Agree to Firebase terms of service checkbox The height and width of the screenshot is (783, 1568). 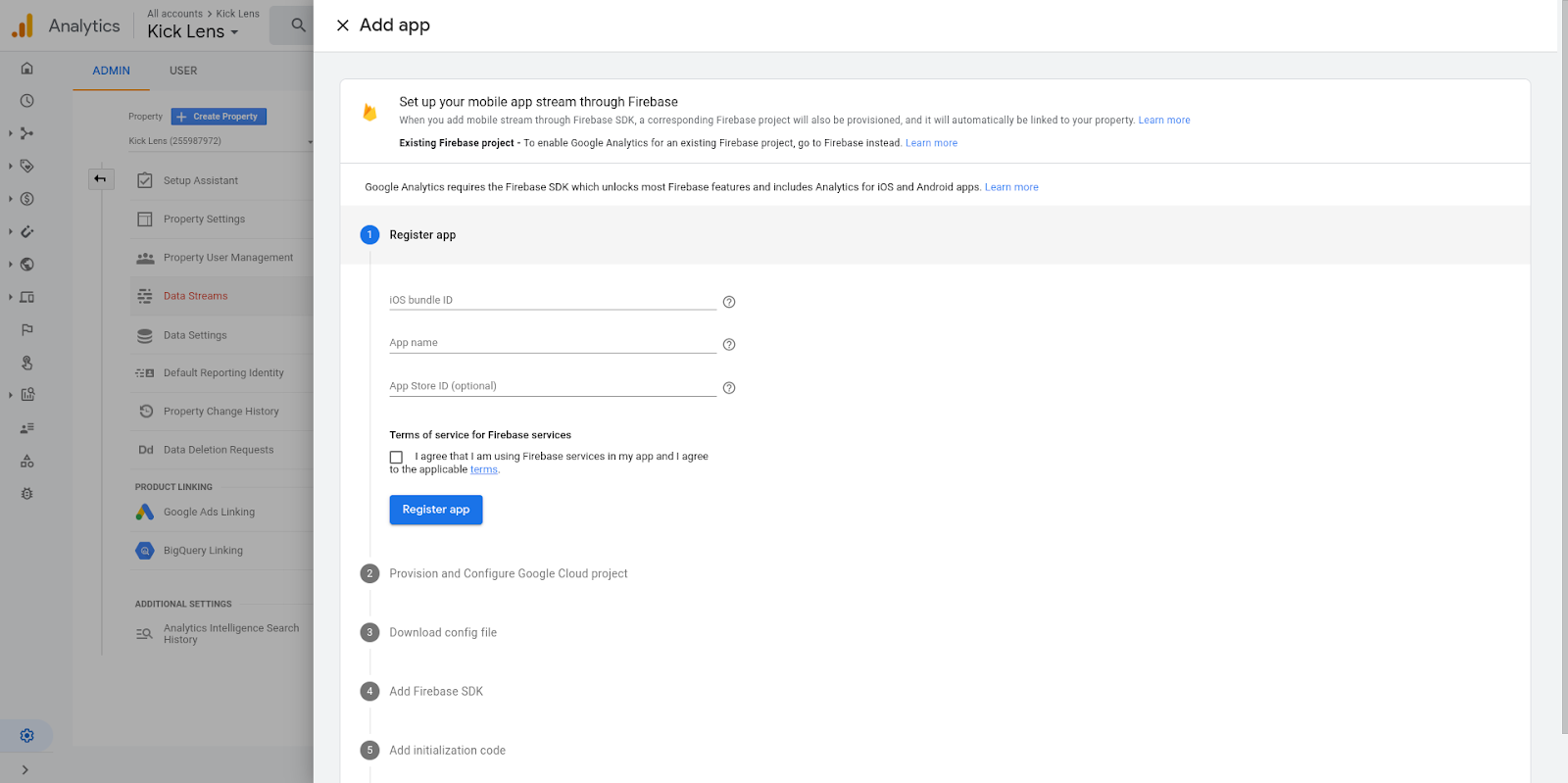click(x=396, y=457)
